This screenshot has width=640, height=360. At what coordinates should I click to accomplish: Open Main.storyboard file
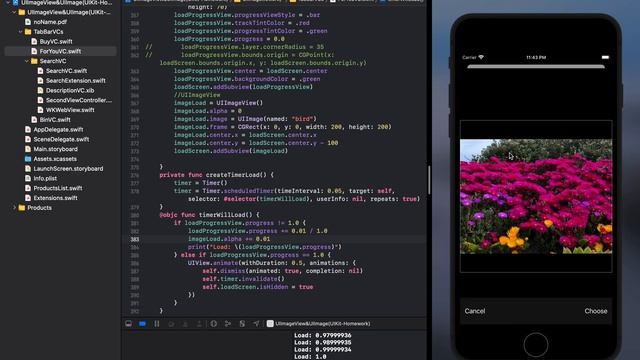56,149
